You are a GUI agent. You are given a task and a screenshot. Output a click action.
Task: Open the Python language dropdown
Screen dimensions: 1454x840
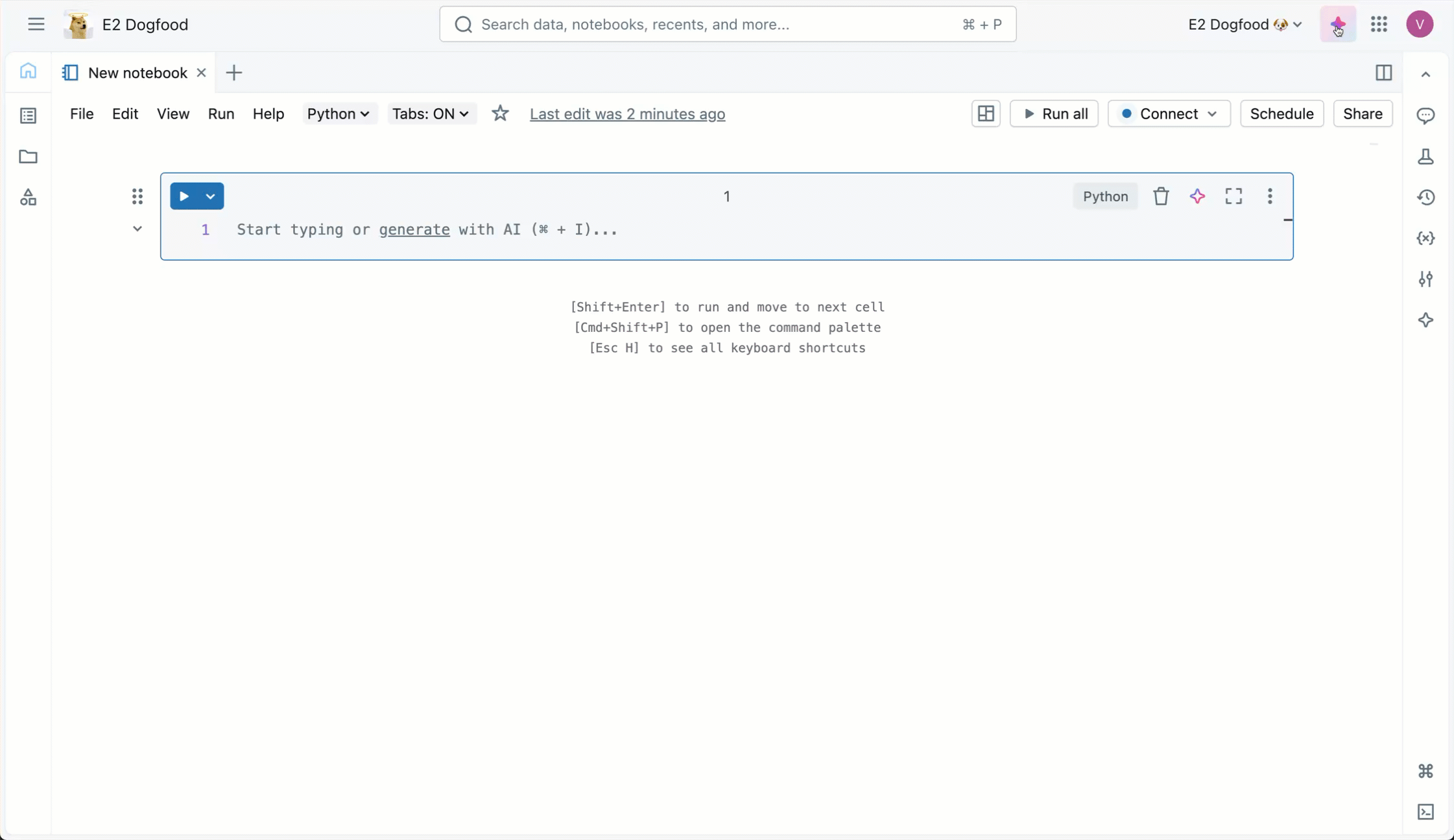[x=339, y=113]
